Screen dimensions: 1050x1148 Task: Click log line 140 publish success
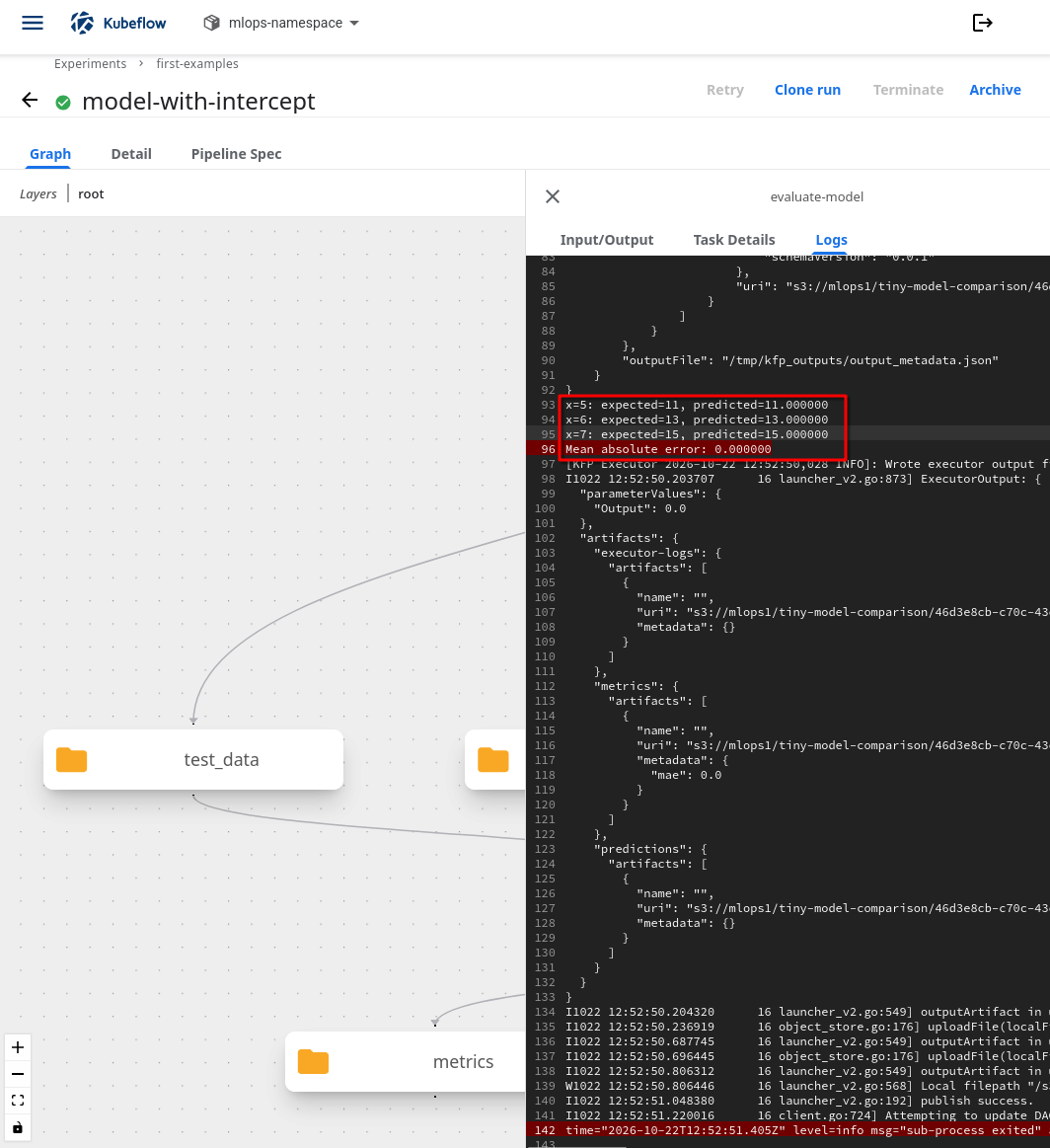tap(799, 1101)
